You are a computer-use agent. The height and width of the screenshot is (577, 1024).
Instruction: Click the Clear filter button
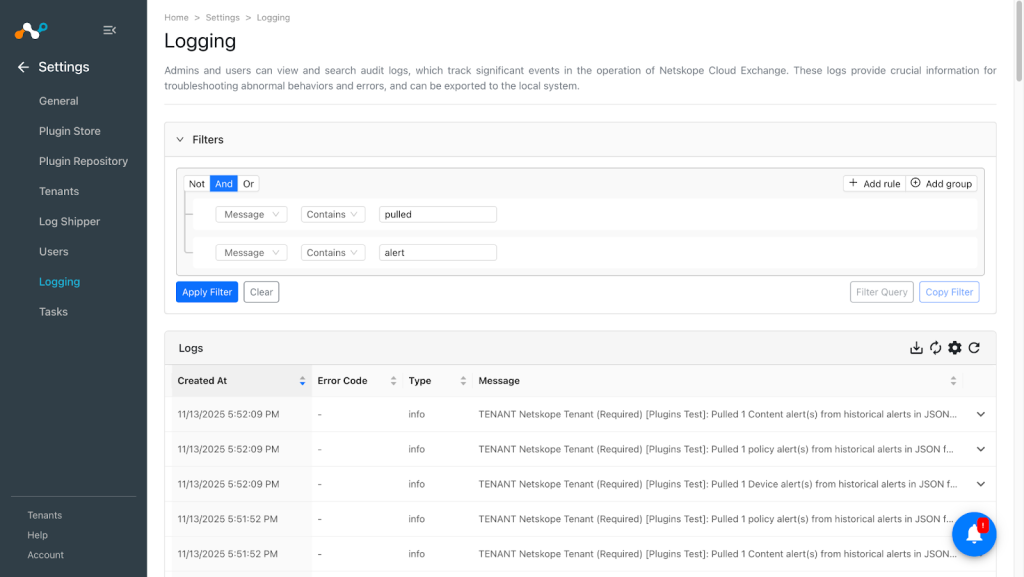(x=261, y=292)
